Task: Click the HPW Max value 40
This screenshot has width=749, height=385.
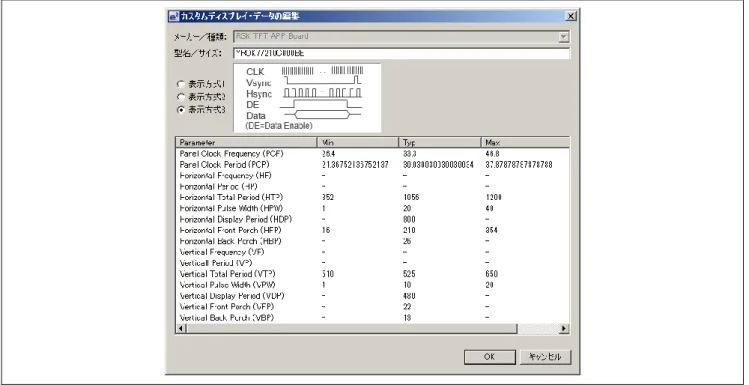Action: coord(490,208)
